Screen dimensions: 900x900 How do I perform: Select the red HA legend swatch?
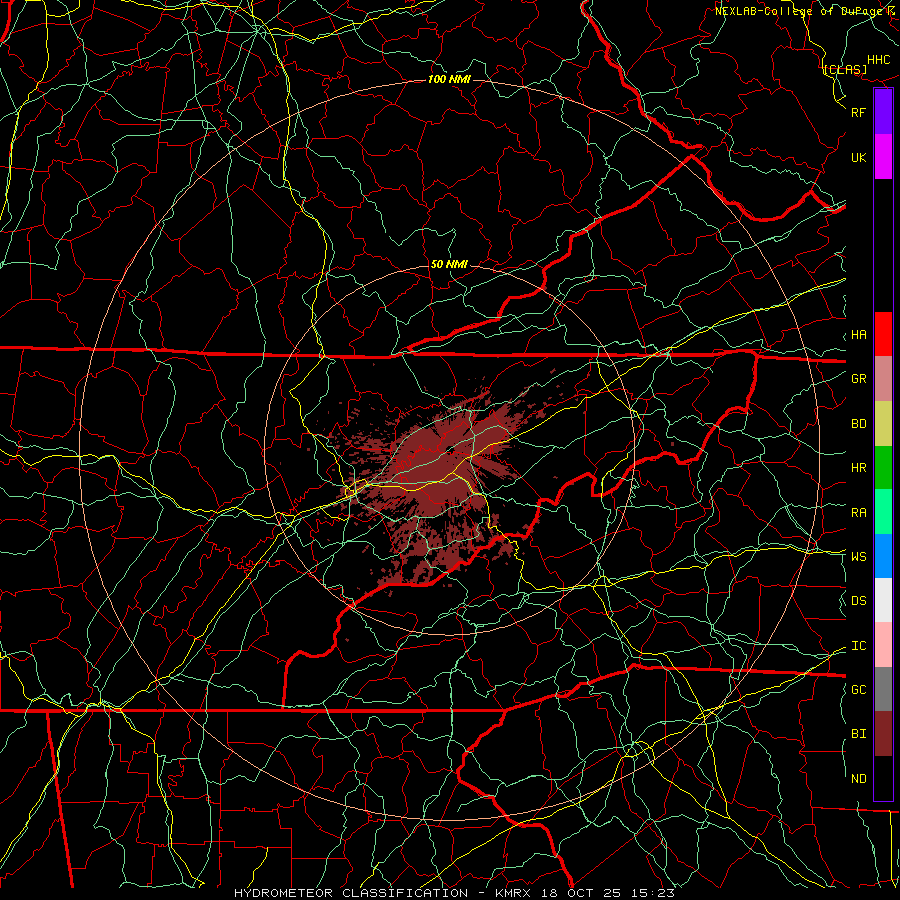pos(883,334)
